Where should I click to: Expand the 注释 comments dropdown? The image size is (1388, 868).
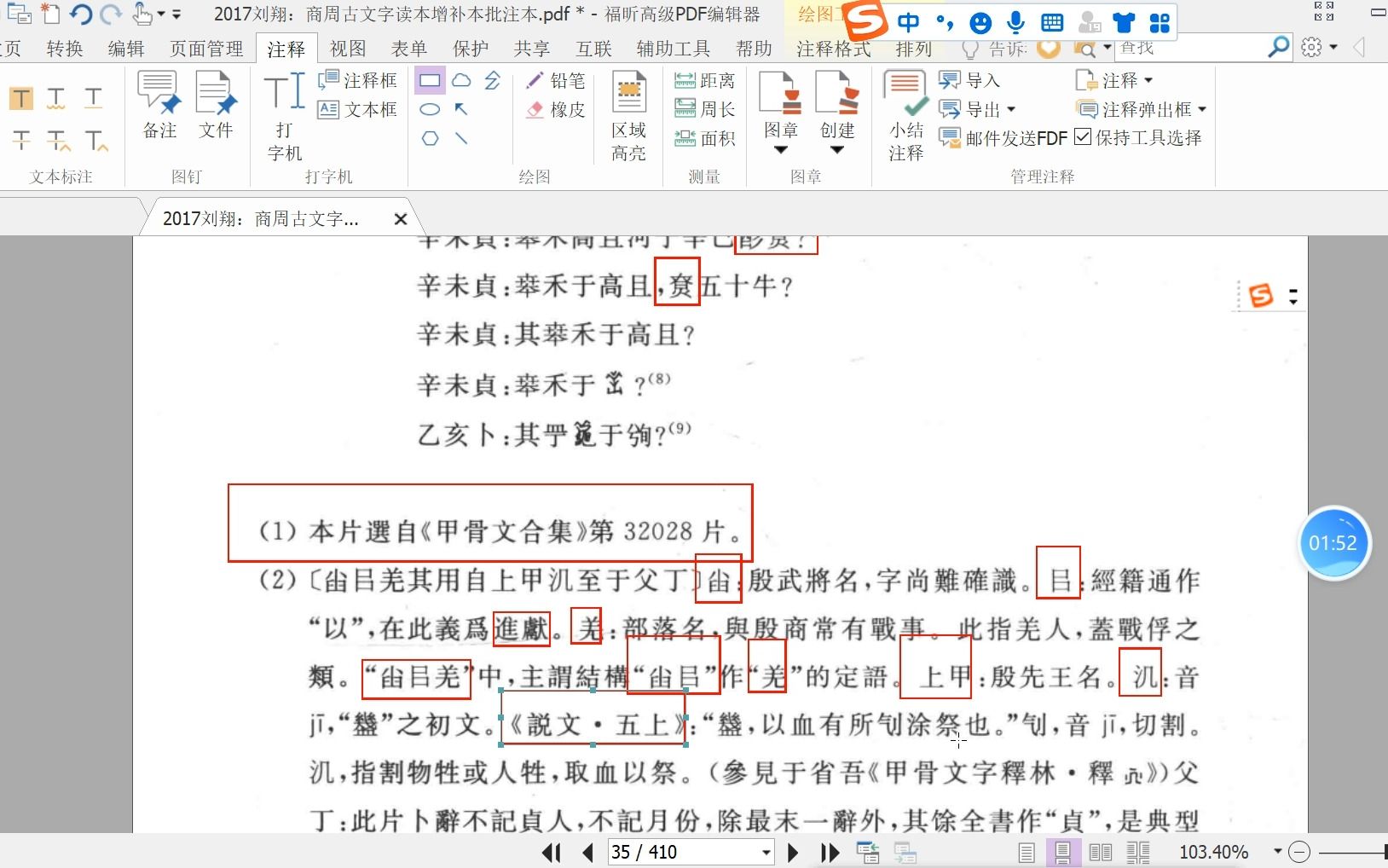tap(1148, 80)
